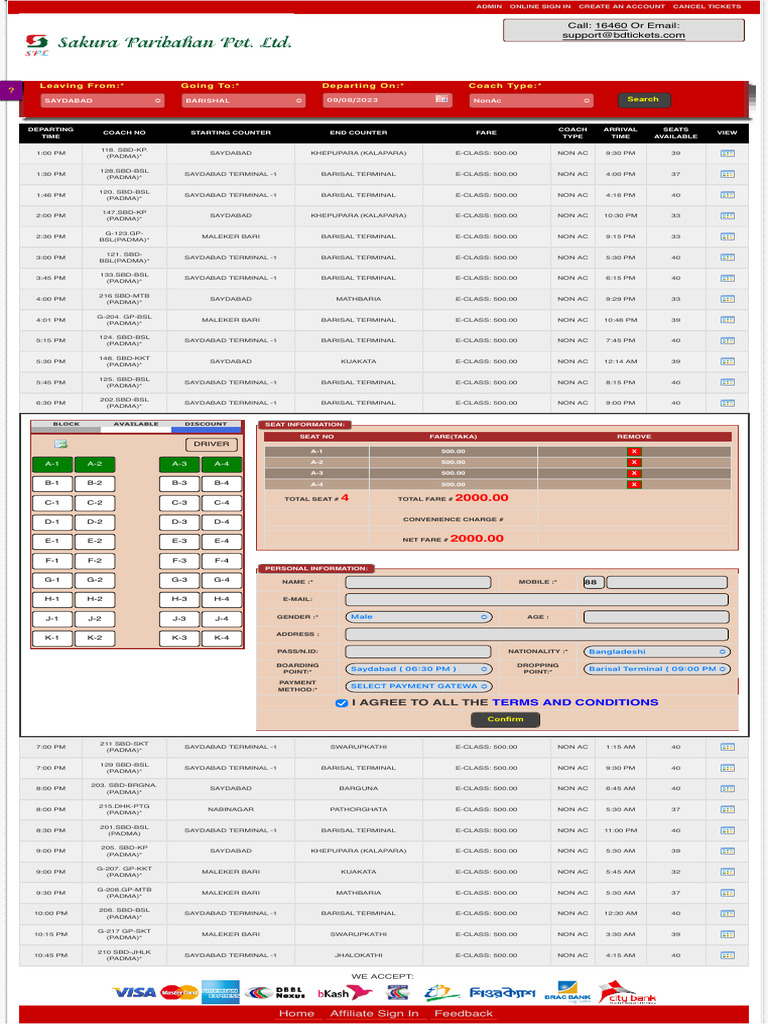This screenshot has width=768, height=1024.
Task: Open the Leaving From dropdown
Action: pos(102,101)
